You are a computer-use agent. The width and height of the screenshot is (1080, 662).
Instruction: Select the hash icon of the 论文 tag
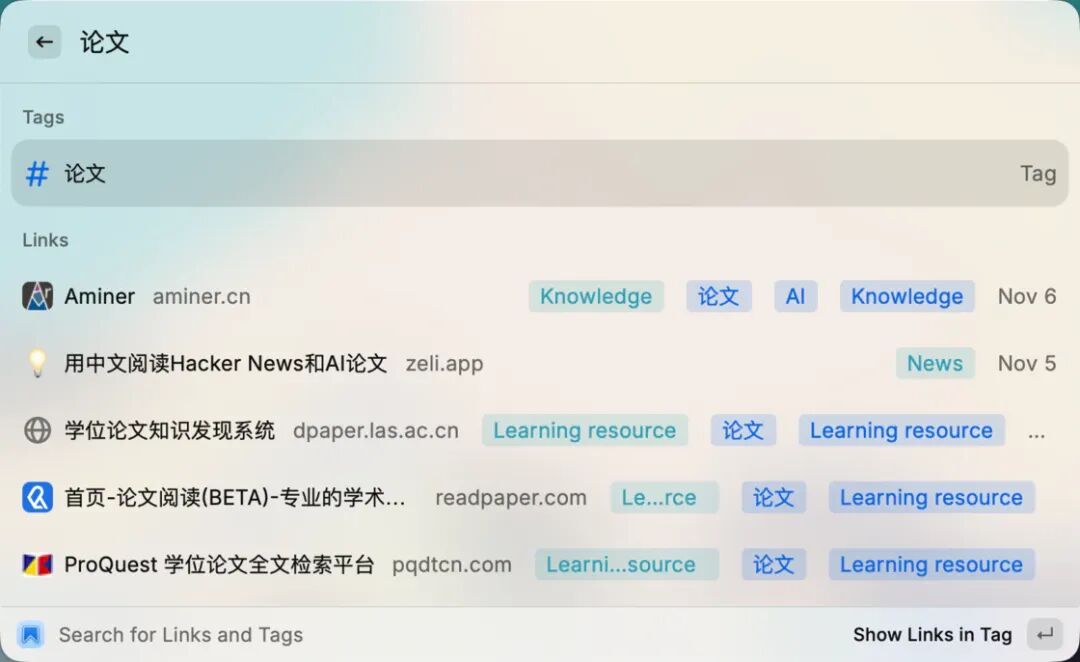37,174
